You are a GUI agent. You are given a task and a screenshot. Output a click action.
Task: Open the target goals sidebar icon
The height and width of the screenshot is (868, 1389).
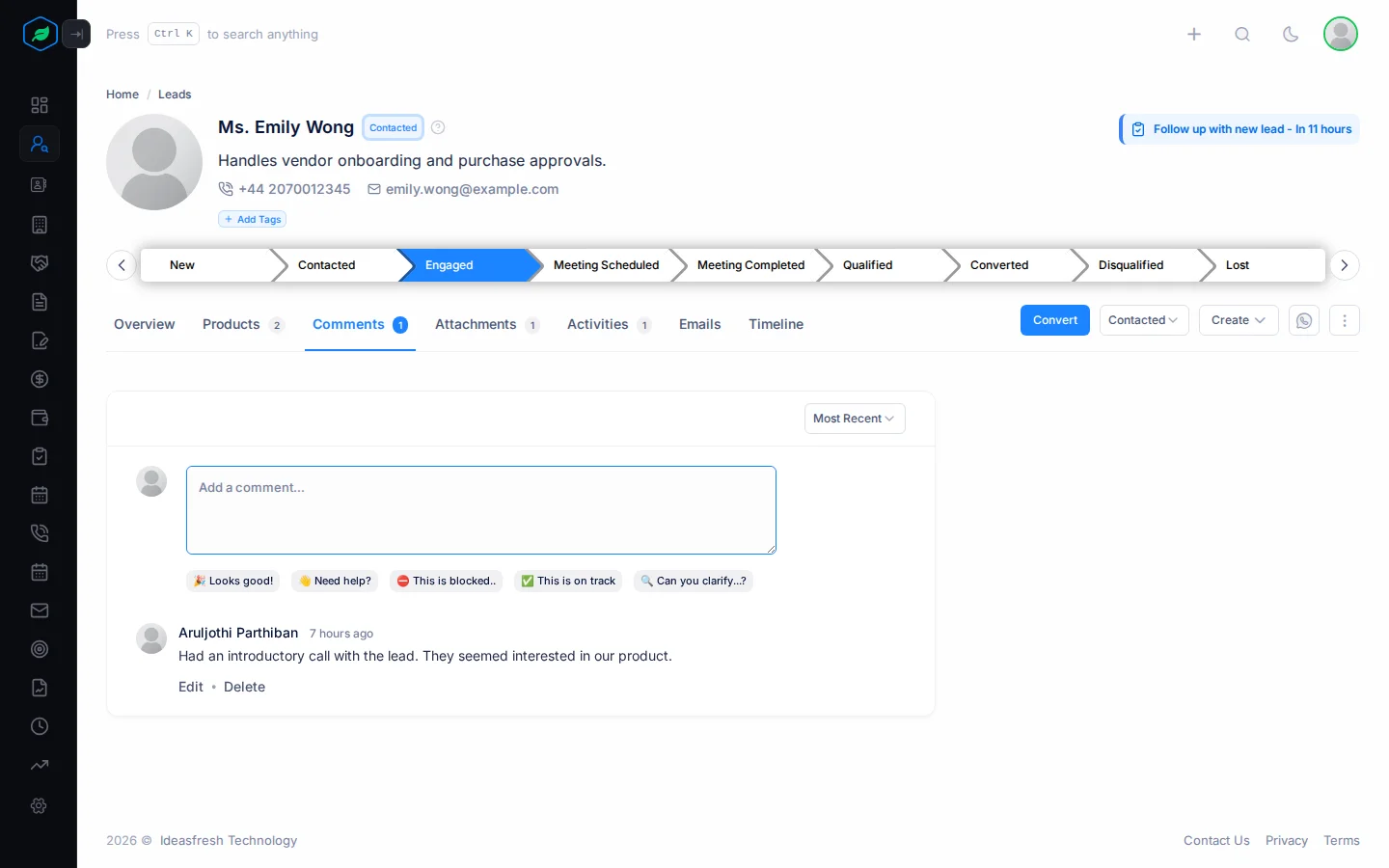[x=40, y=649]
